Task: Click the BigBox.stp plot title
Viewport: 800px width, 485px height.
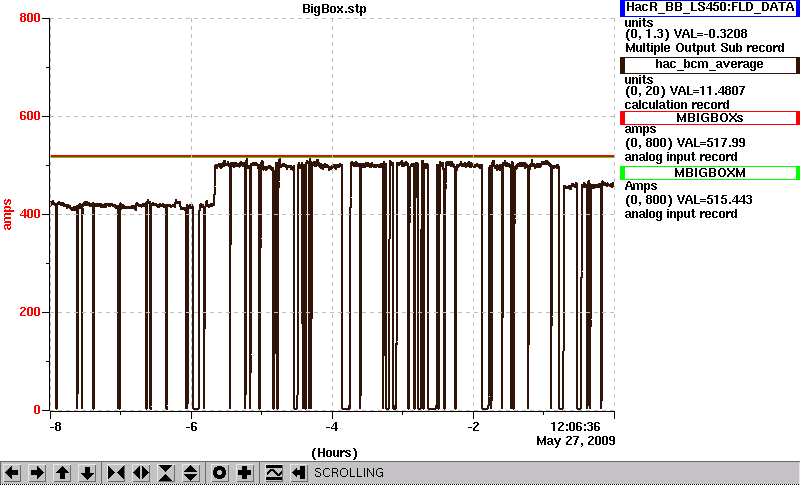Action: [x=334, y=9]
